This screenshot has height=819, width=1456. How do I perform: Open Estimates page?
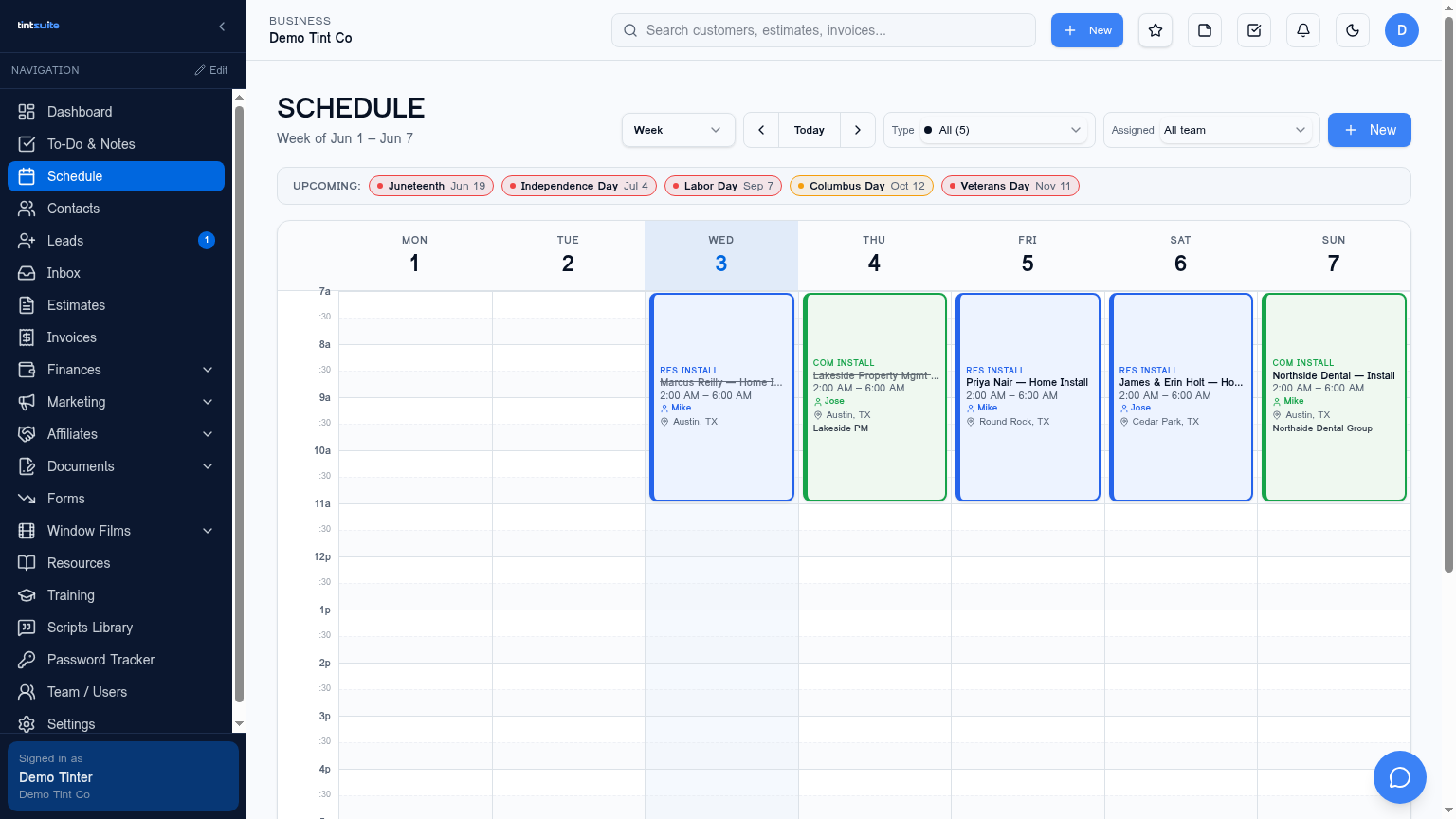point(116,305)
